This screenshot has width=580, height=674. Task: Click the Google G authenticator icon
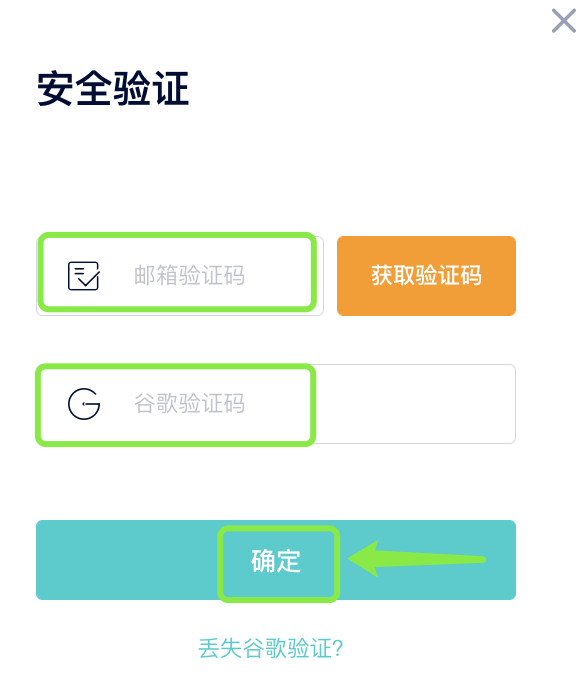84,404
